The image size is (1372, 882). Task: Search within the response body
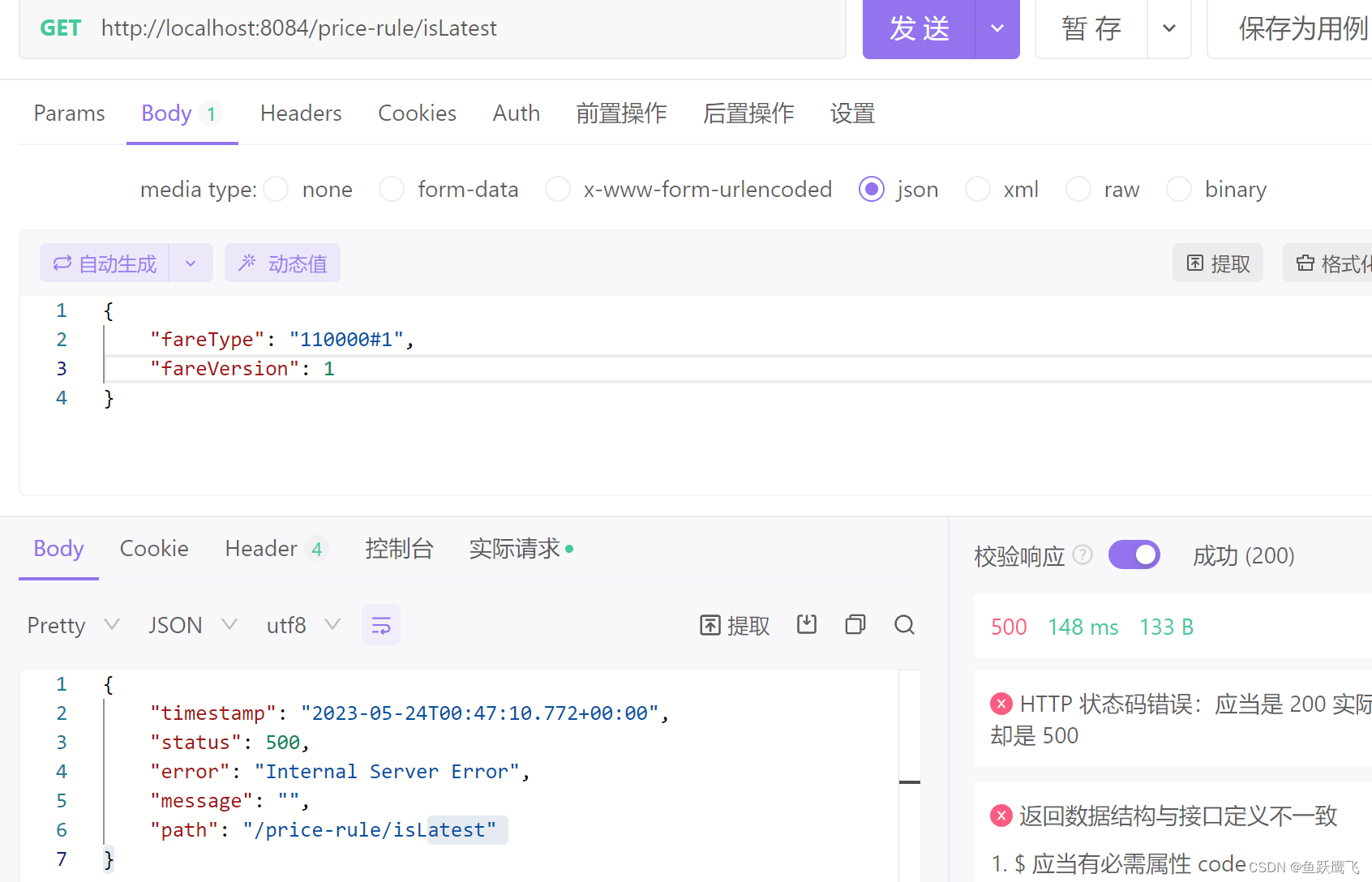click(x=904, y=624)
